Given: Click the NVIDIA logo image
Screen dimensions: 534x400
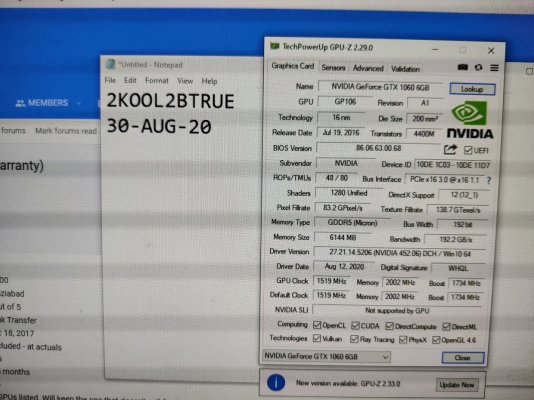Looking at the screenshot, I should click(470, 120).
